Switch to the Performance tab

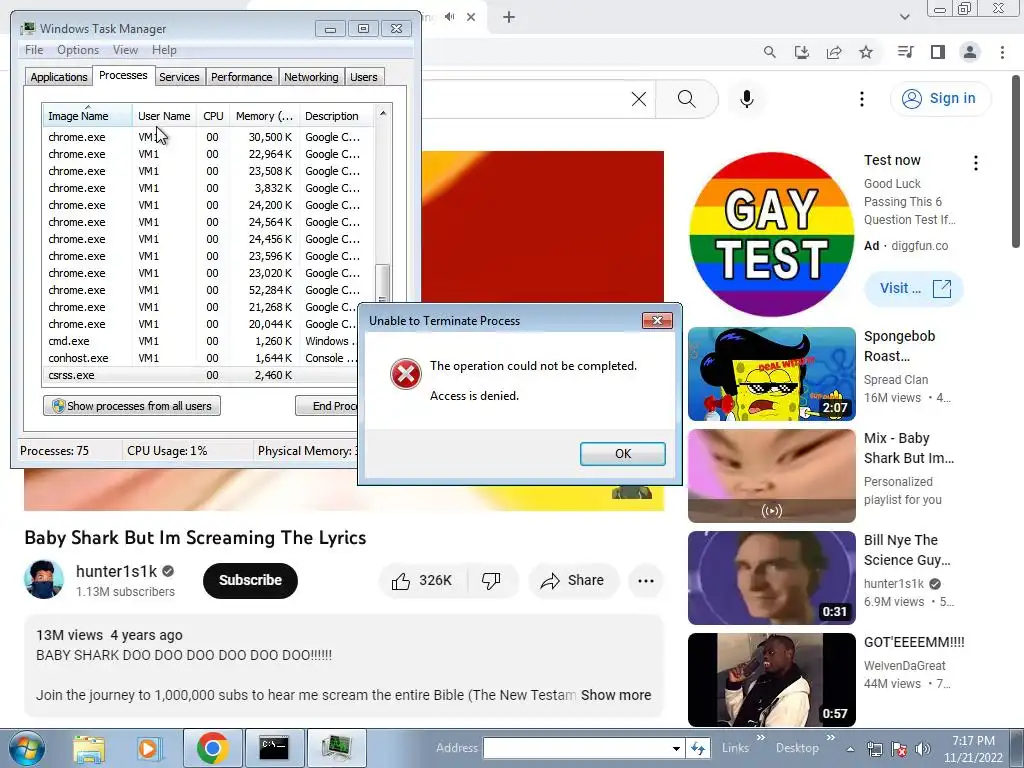242,77
